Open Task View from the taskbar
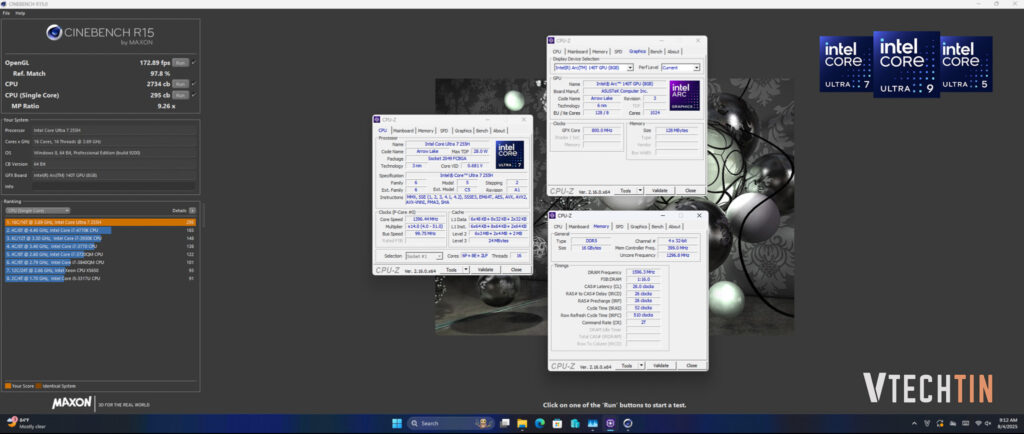This screenshot has width=1024, height=434. pyautogui.click(x=504, y=423)
